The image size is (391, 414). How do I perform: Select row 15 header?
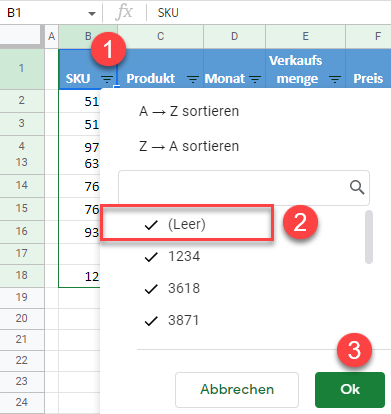22,208
